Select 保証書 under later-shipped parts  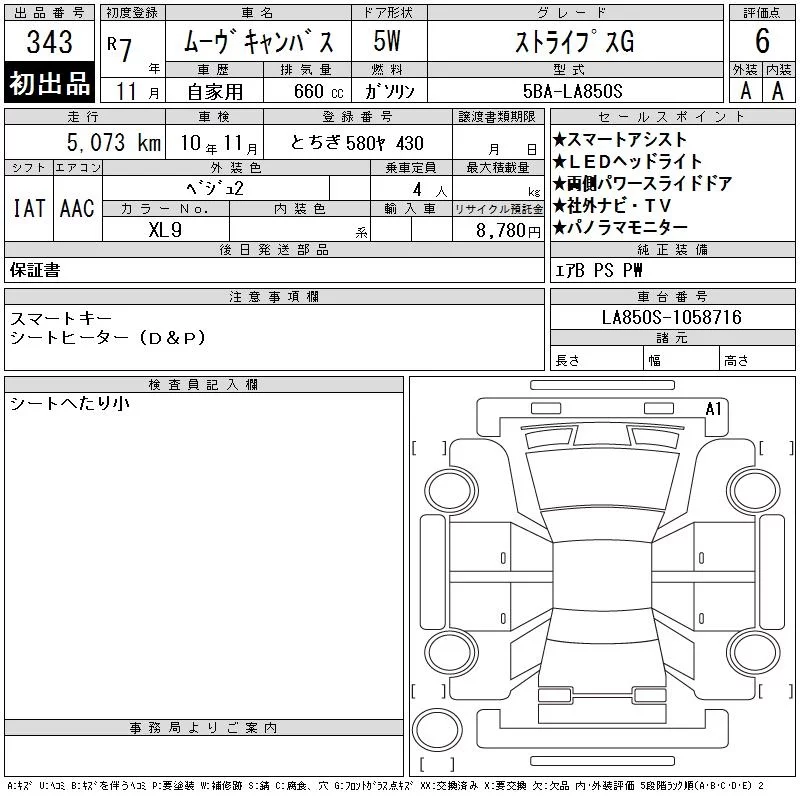coord(35,270)
